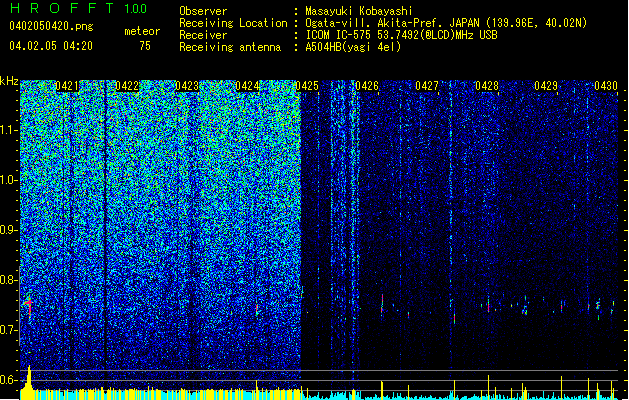Click the 0.6 frequency axis label
The height and width of the screenshot is (400, 629).
pyautogui.click(x=9, y=380)
